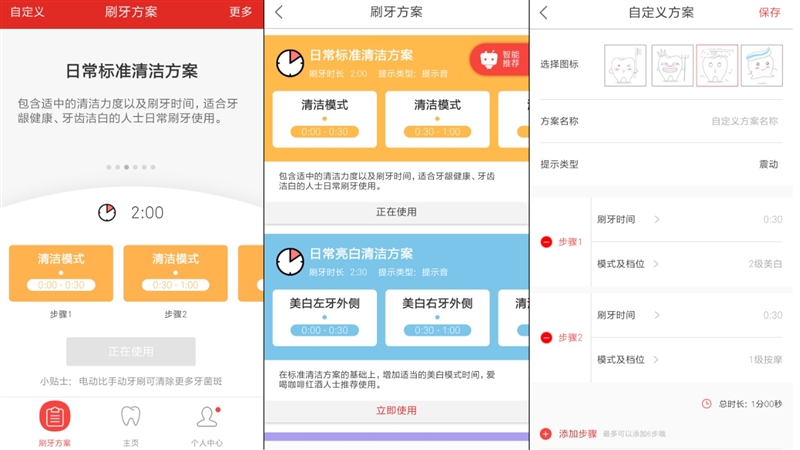
Task: Open 个人中心 profile icon in bottom navigation
Action: click(x=207, y=417)
